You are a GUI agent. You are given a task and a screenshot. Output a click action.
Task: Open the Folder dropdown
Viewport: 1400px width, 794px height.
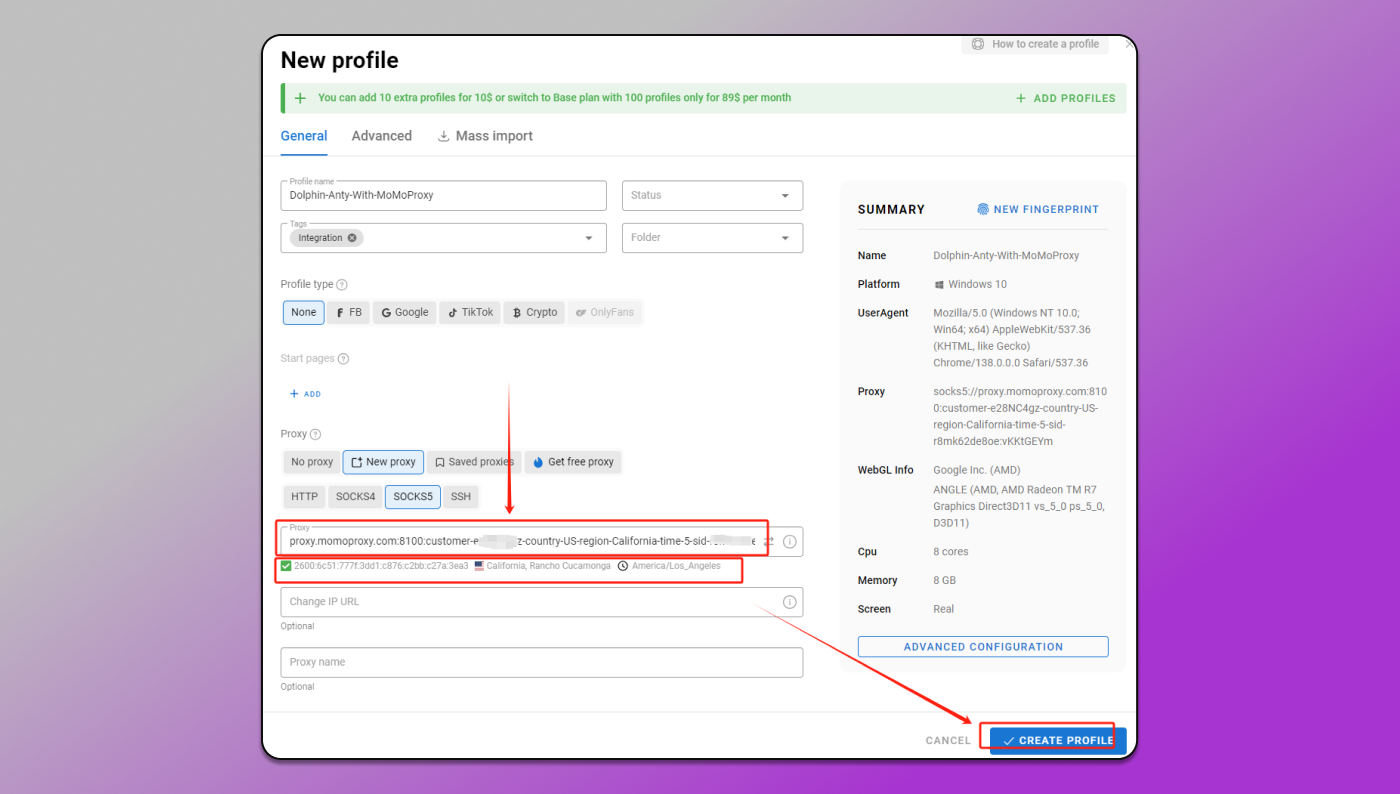pos(712,238)
